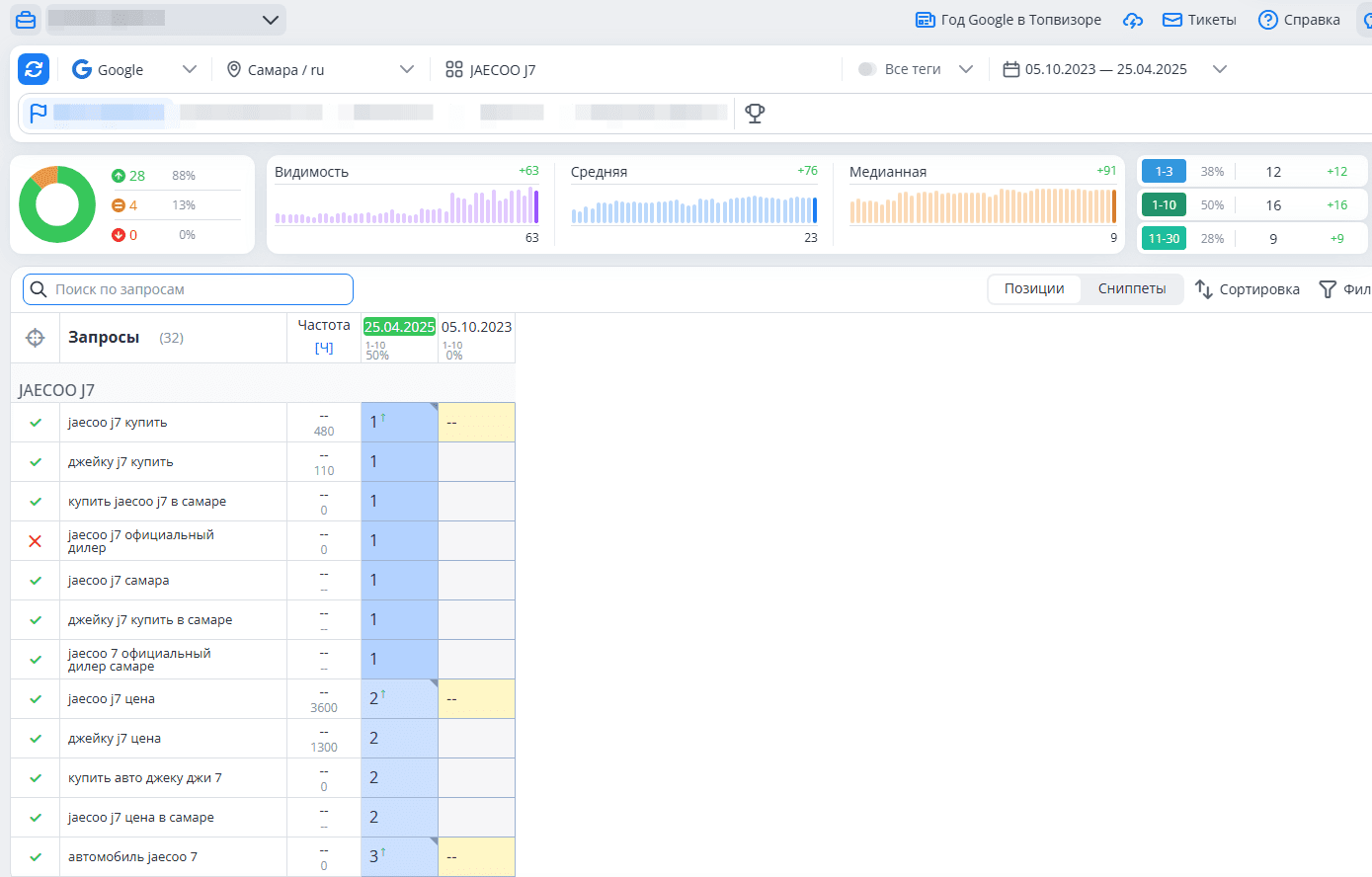
Task: Click the magnifier icon in the search field
Action: (39, 289)
